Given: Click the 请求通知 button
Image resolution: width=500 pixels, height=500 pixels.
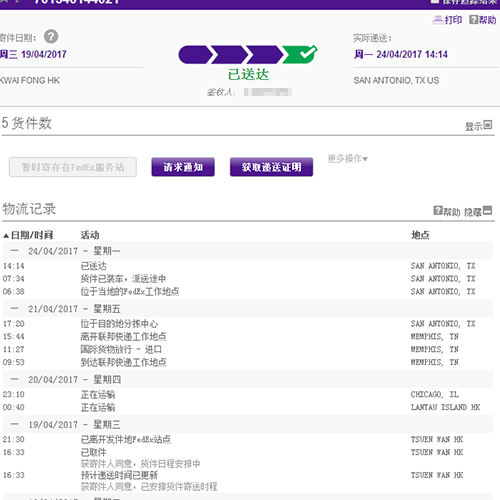Looking at the screenshot, I should click(183, 167).
